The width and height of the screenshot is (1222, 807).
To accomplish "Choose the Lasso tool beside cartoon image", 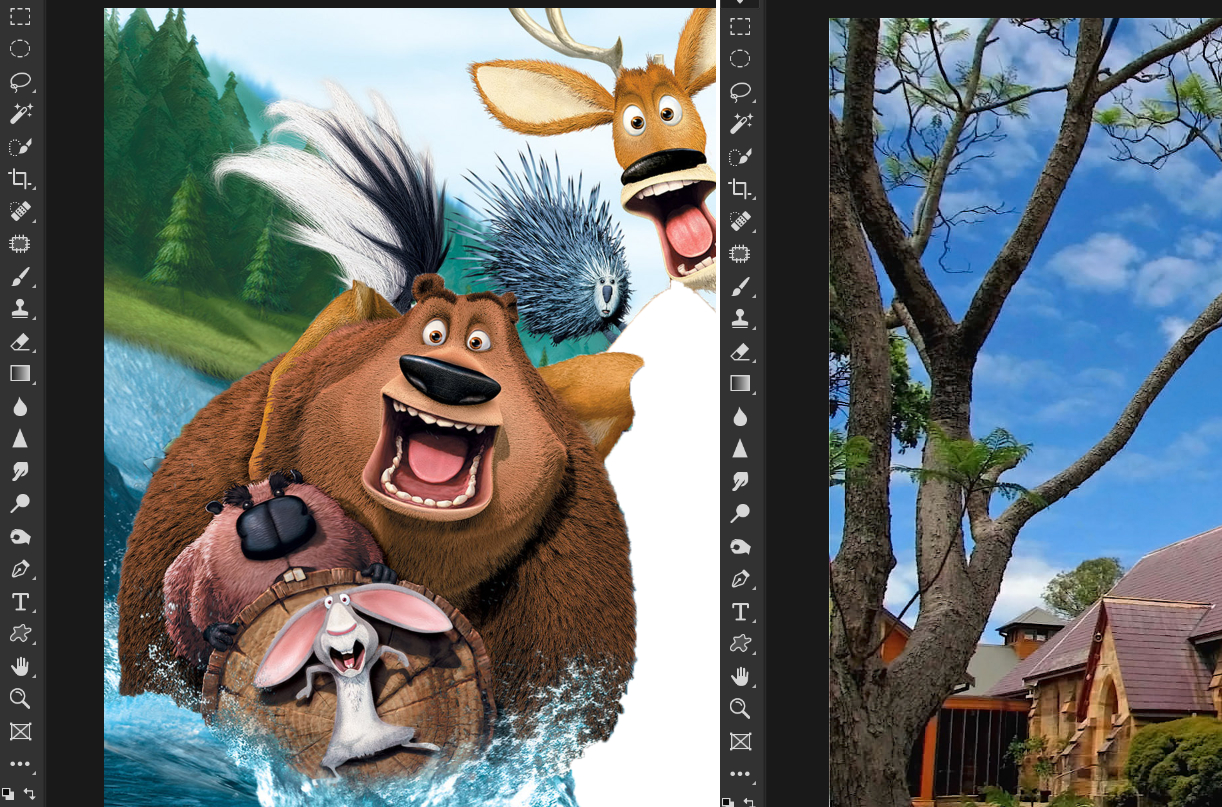I will point(20,82).
